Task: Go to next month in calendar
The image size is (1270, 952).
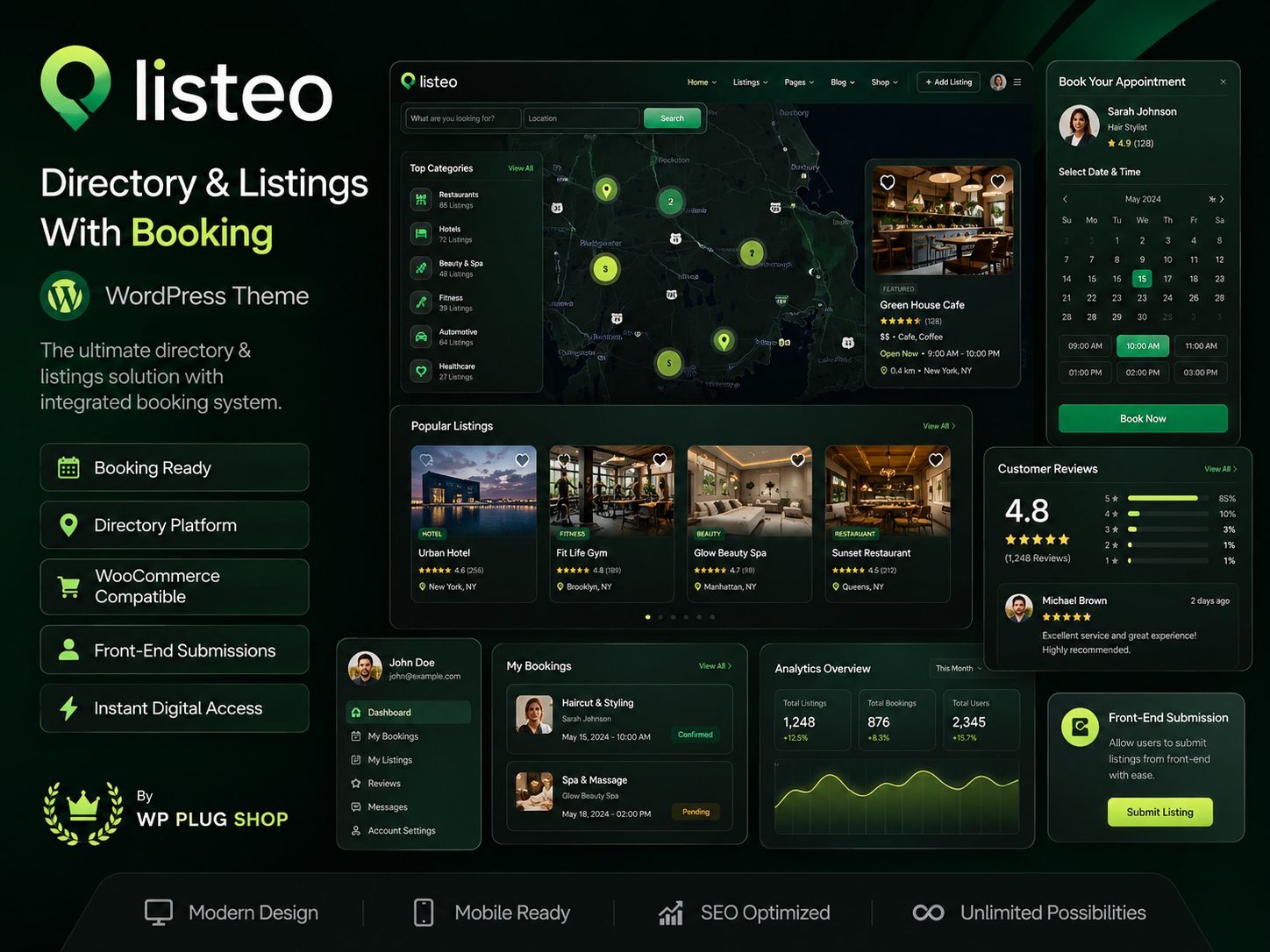Action: (1222, 199)
